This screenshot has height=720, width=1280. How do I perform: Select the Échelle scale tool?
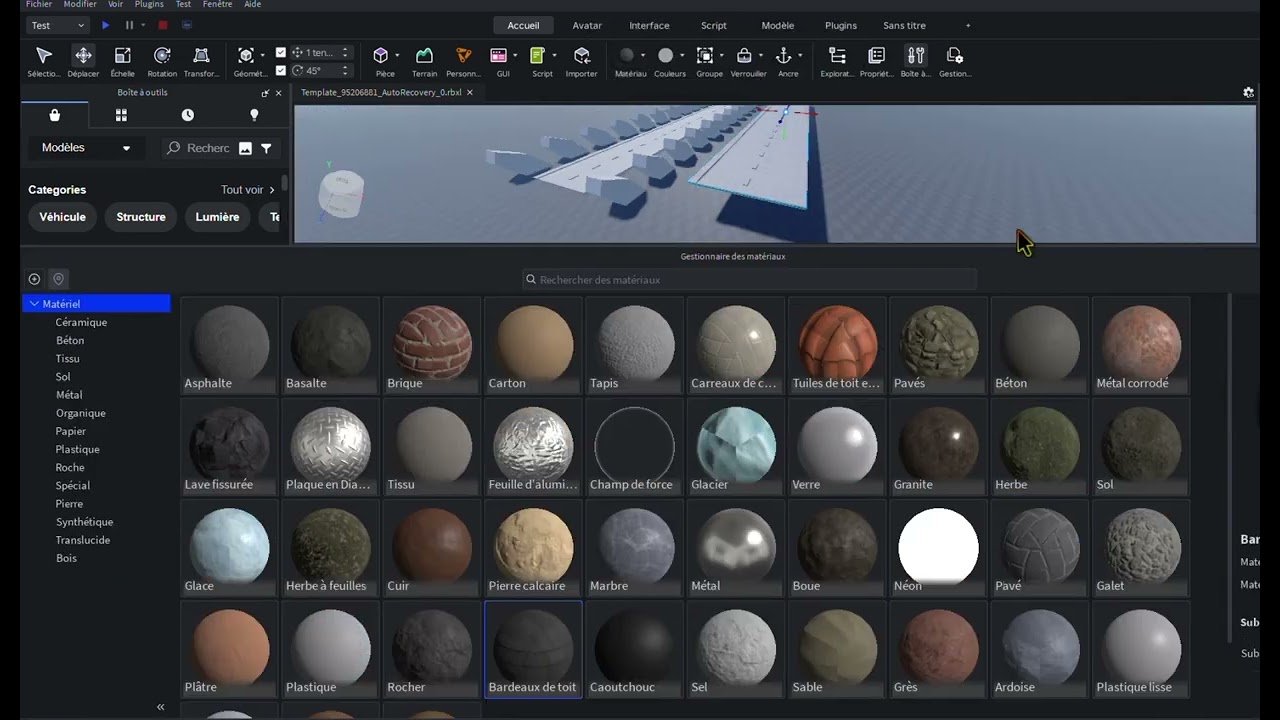click(122, 60)
